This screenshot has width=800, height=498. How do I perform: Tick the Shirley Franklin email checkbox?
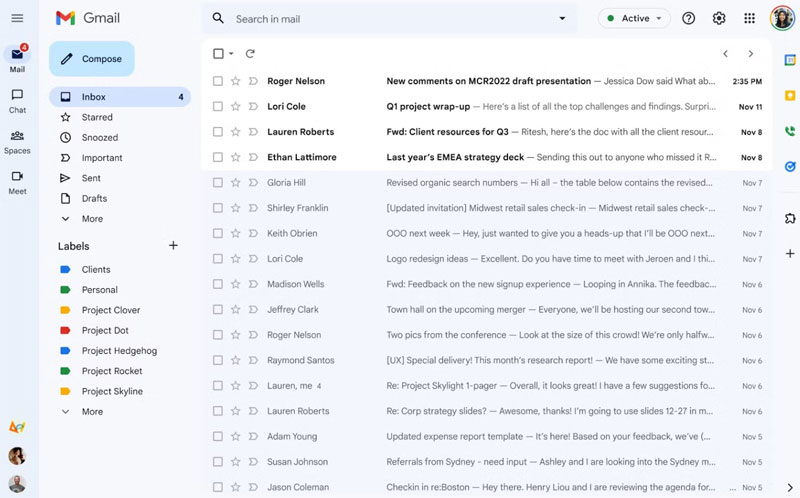218,208
